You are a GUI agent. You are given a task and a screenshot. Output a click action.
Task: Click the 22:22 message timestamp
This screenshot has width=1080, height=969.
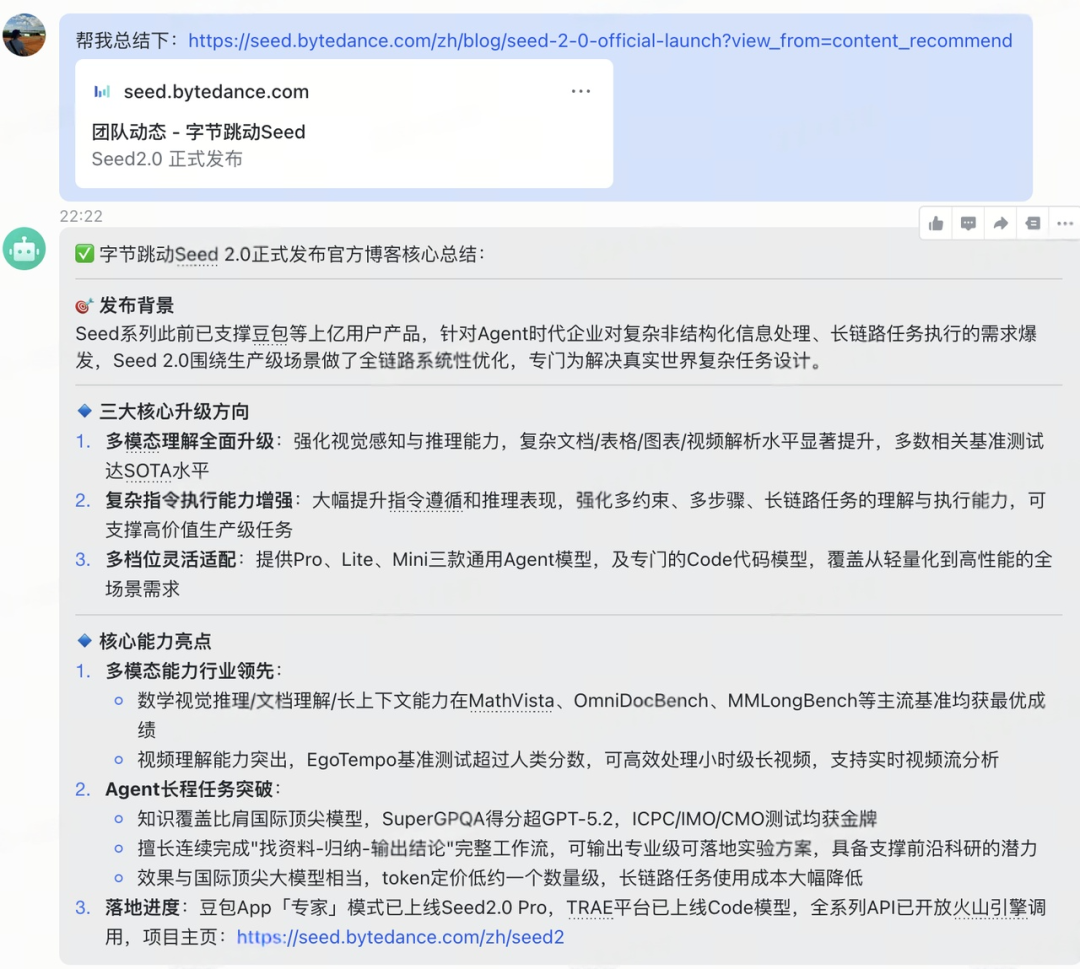coord(81,216)
